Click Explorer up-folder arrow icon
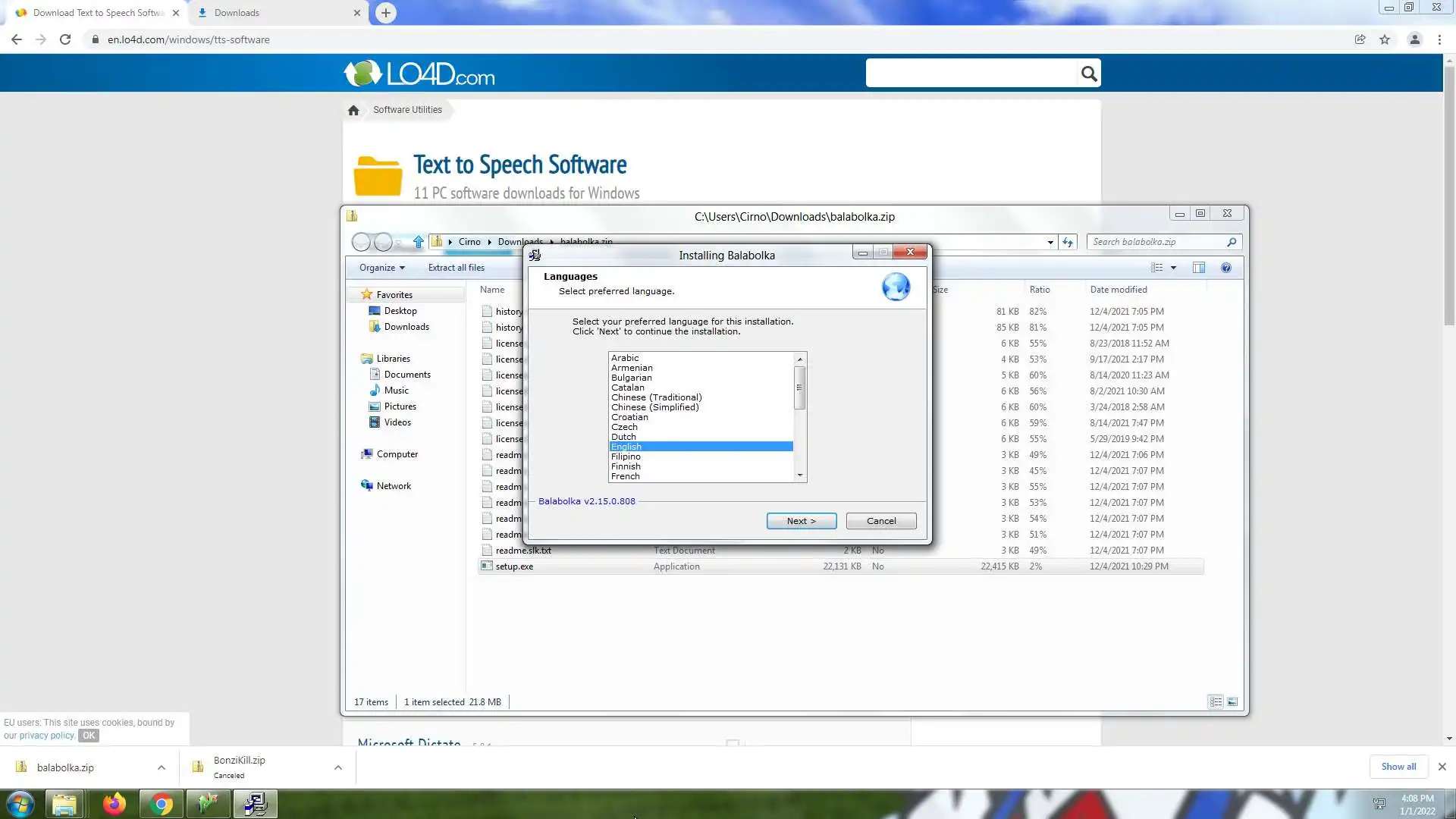 pos(418,242)
